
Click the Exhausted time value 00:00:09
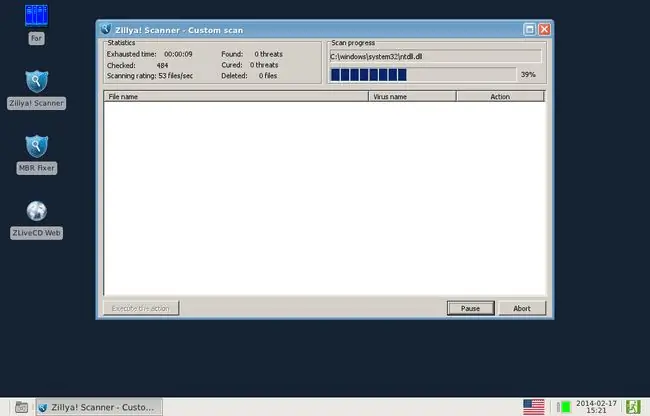(x=178, y=54)
